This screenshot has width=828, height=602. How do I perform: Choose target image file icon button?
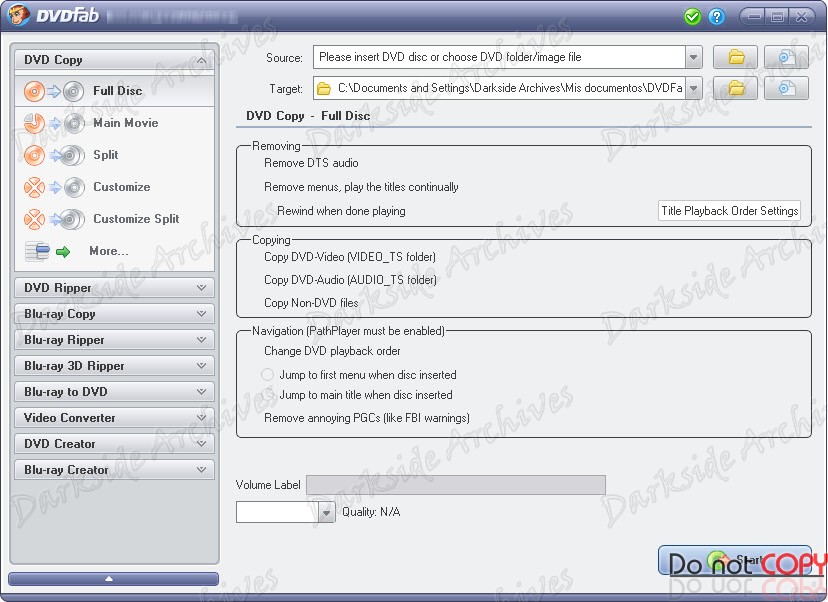click(x=786, y=88)
